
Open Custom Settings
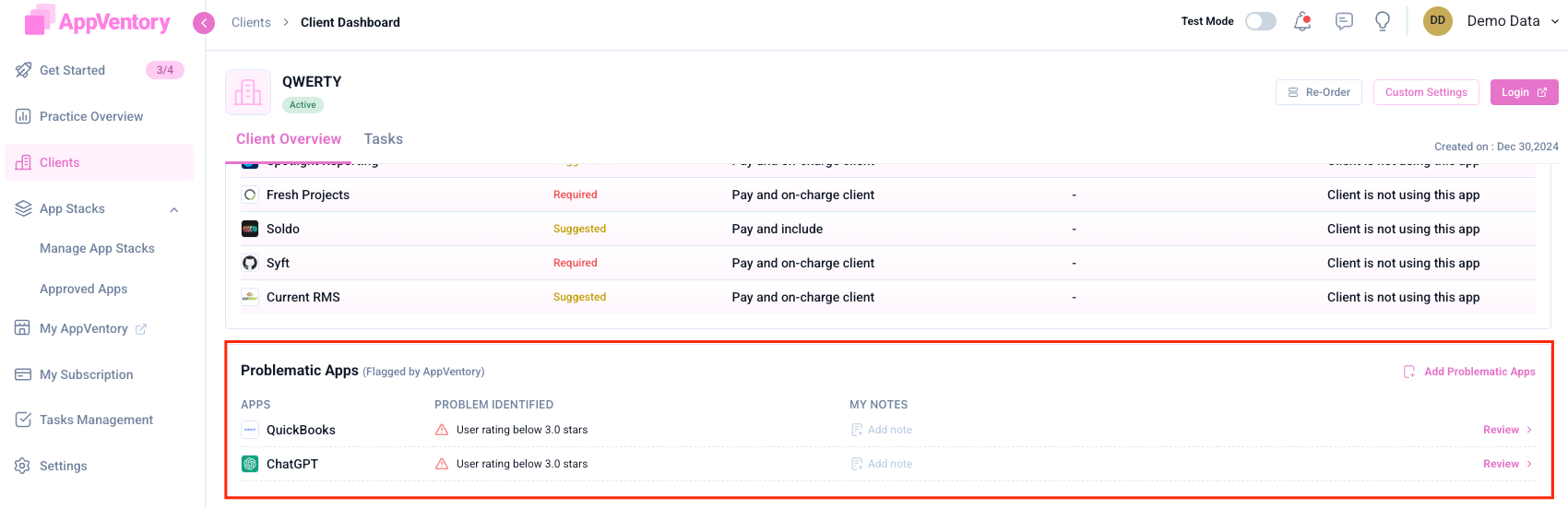pyautogui.click(x=1426, y=92)
